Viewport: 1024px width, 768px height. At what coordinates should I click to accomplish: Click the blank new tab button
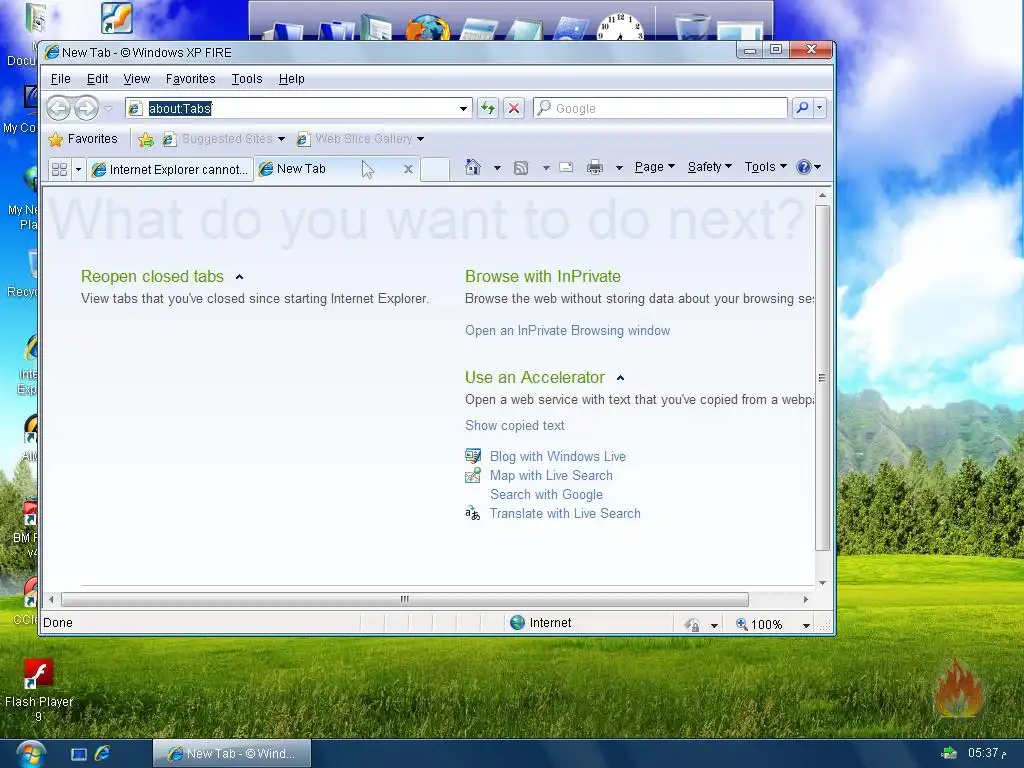(x=434, y=170)
